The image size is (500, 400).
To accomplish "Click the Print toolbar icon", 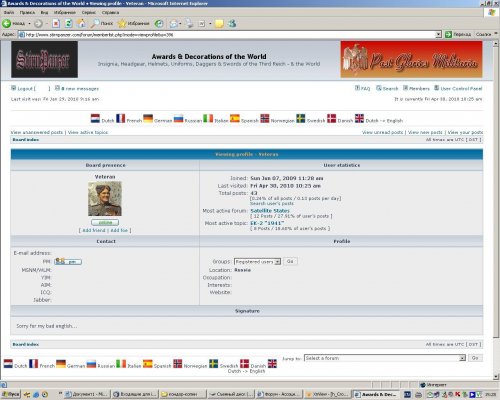I will (x=189, y=23).
